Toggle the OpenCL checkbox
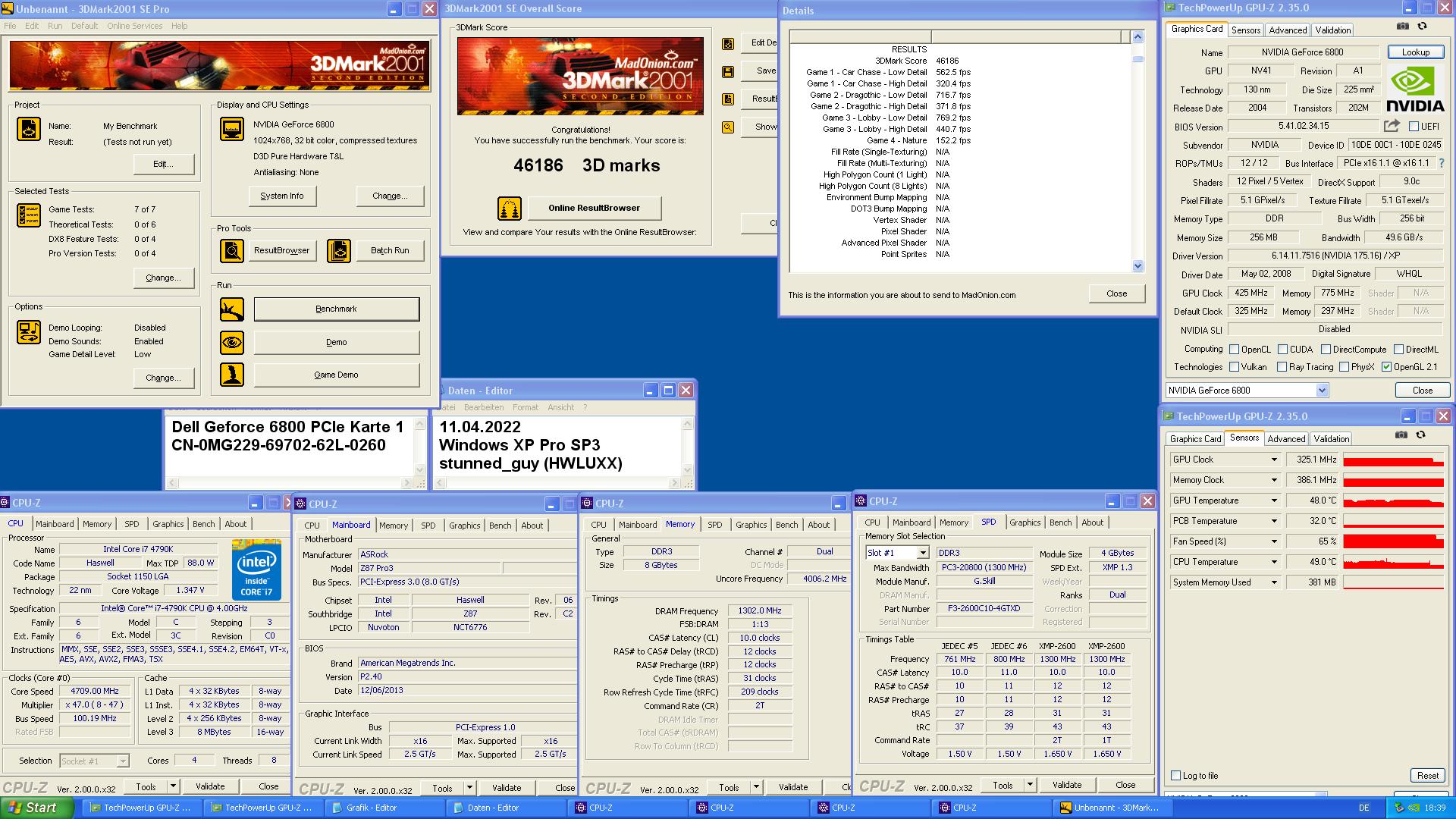 pyautogui.click(x=1235, y=350)
